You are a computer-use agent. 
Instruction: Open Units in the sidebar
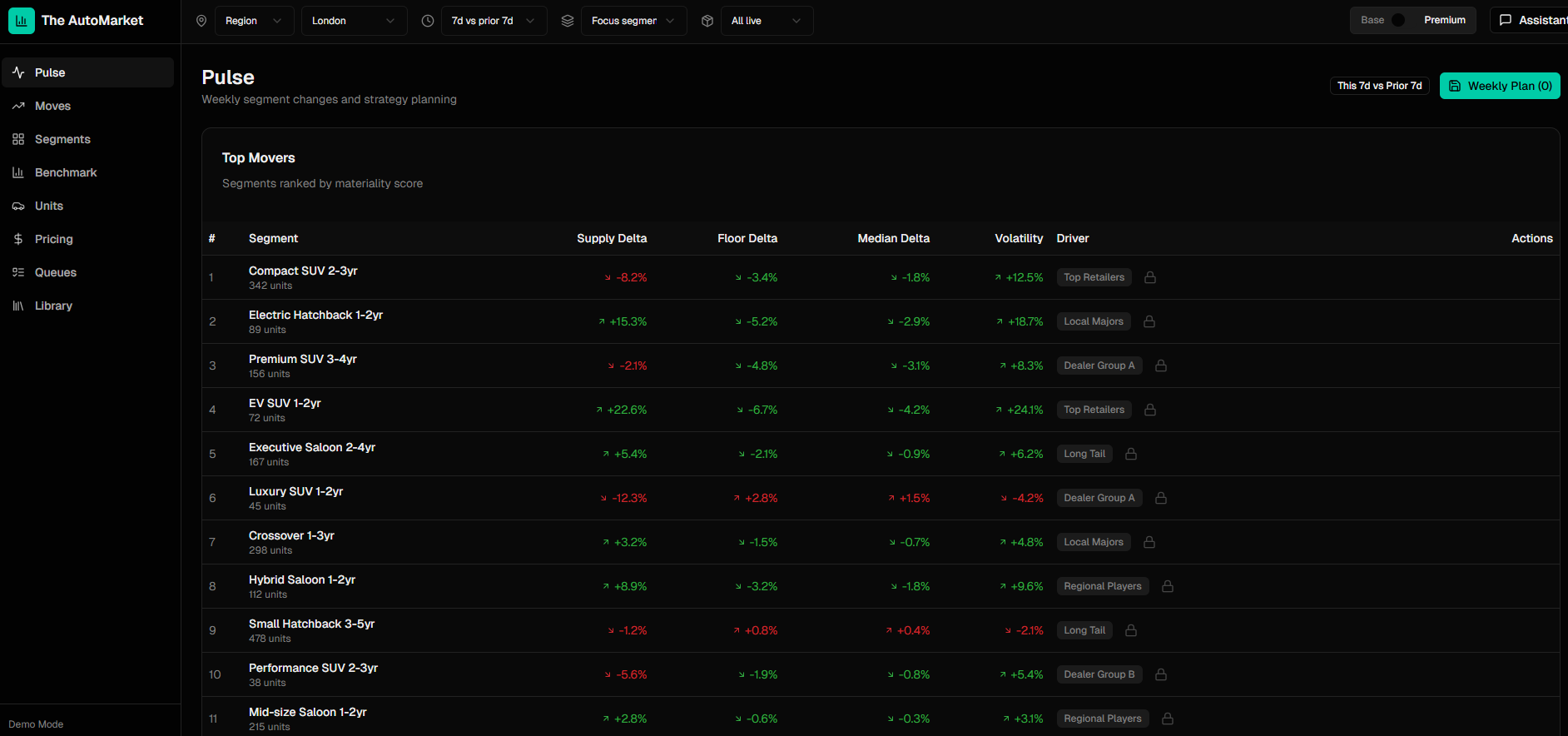(x=87, y=206)
